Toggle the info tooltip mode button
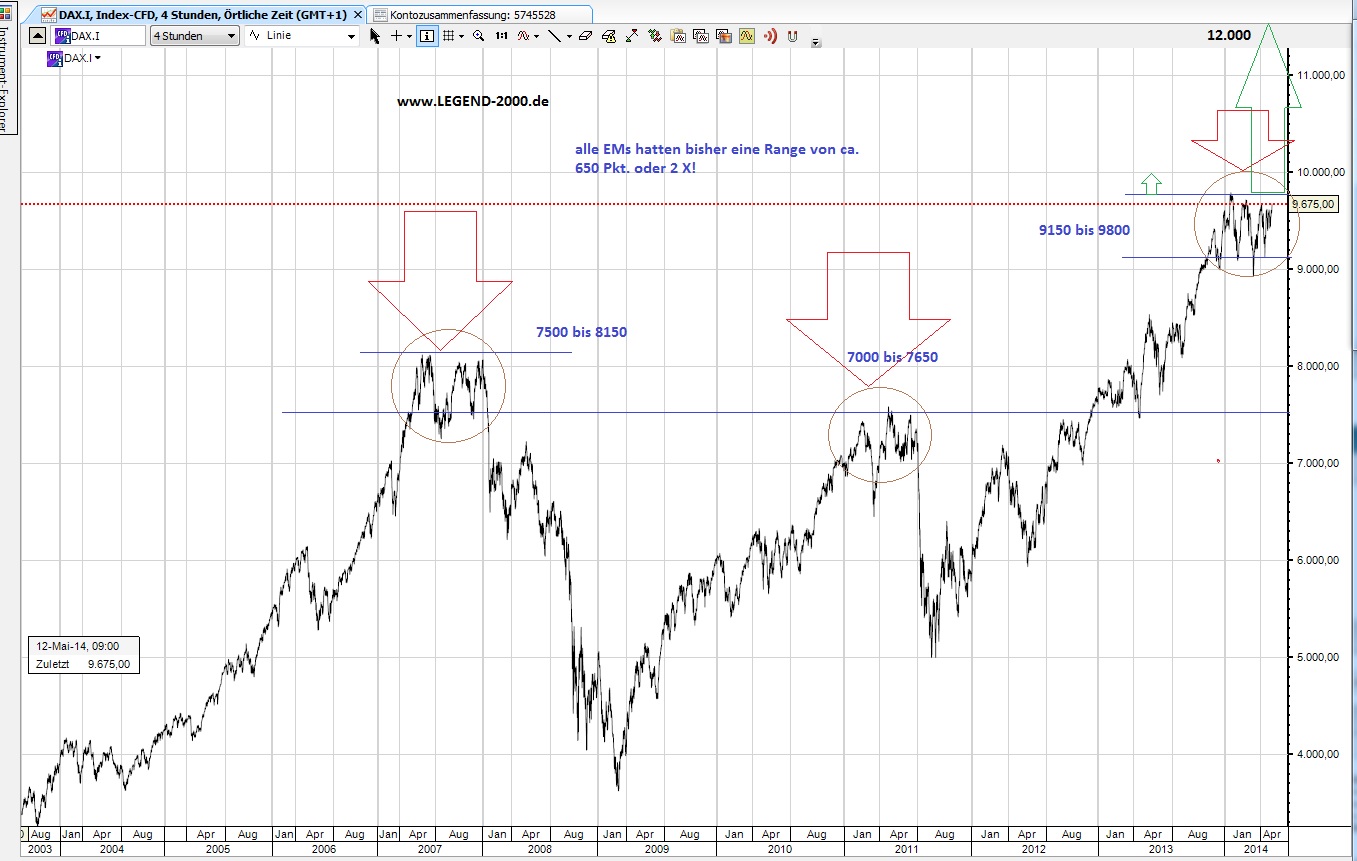This screenshot has width=1357, height=861. tap(426, 36)
